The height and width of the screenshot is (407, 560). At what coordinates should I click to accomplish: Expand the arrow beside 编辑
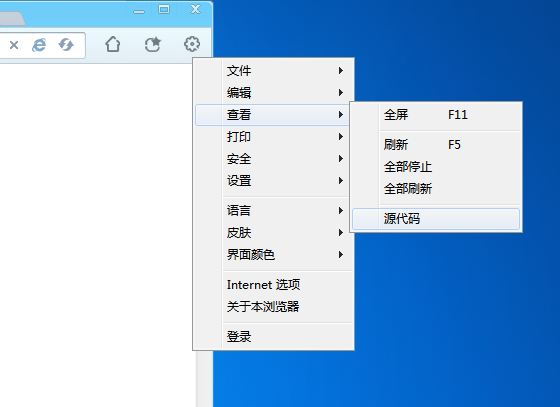click(341, 93)
